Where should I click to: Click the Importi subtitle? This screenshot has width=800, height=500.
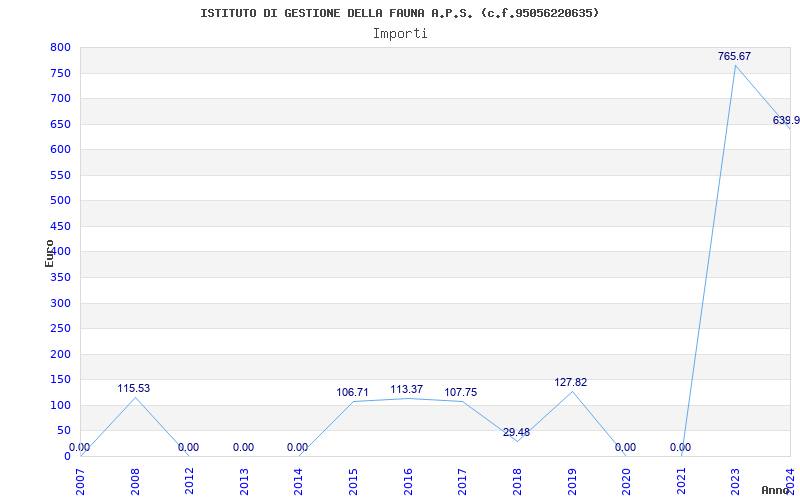point(400,34)
